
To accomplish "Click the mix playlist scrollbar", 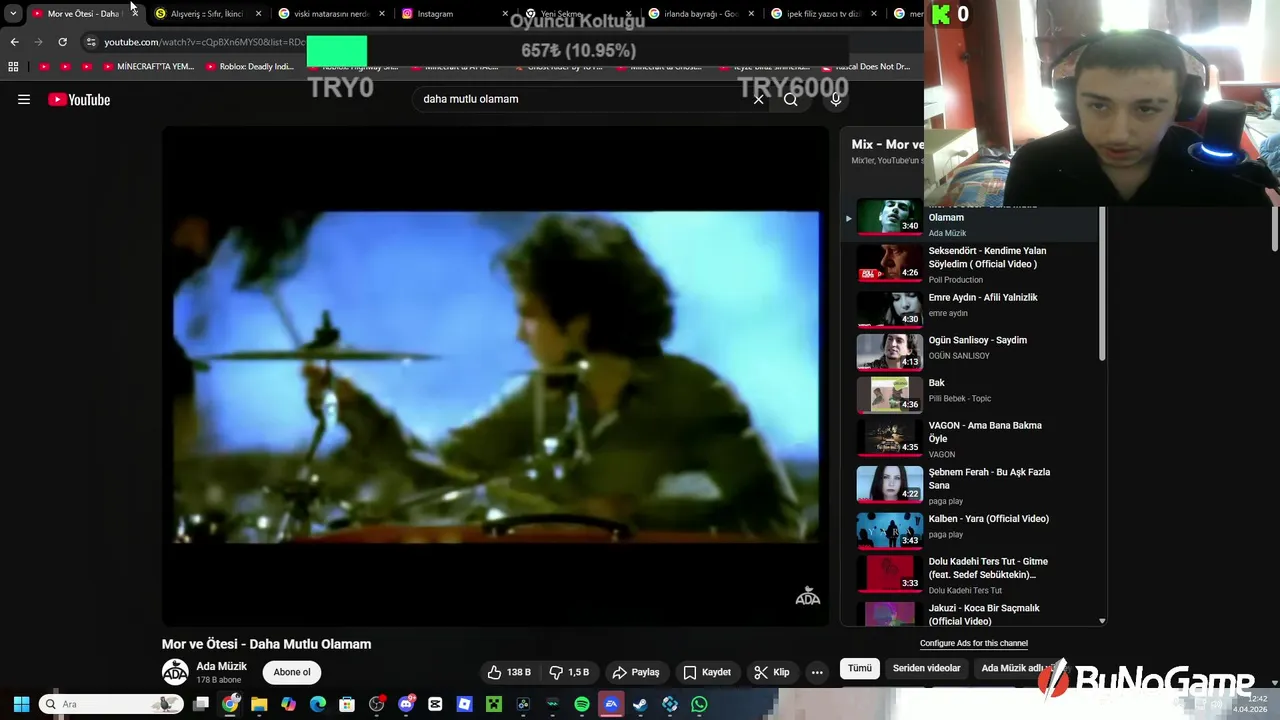I will 1102,285.
